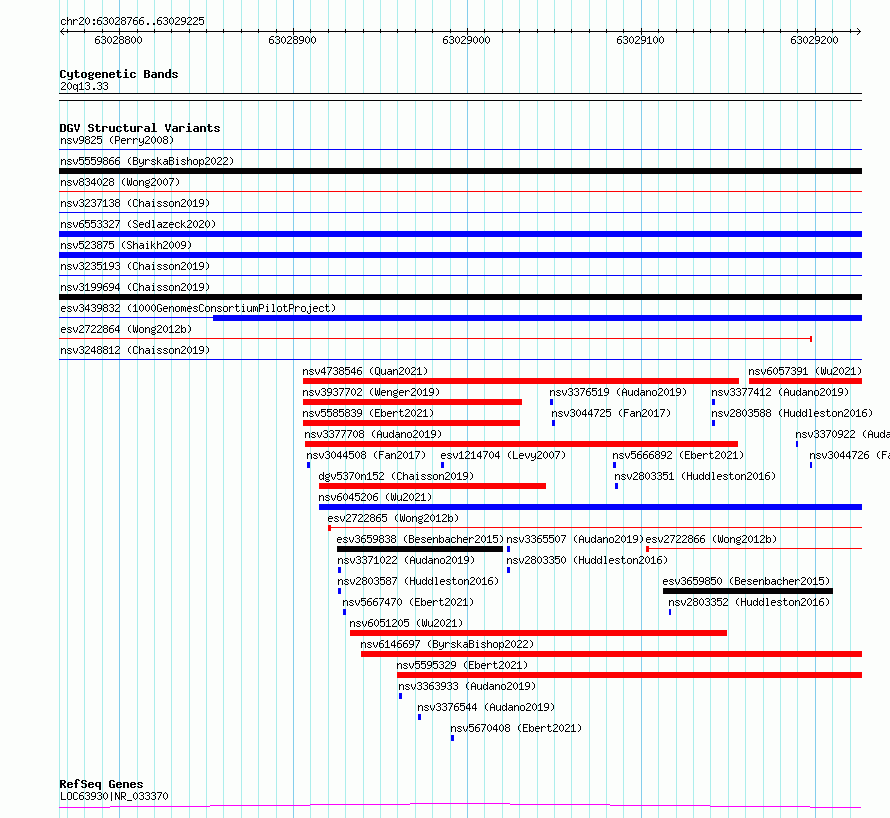890x818 pixels.
Task: Click nsv3044725 (Fan2017) variant label
Action: tap(611, 413)
